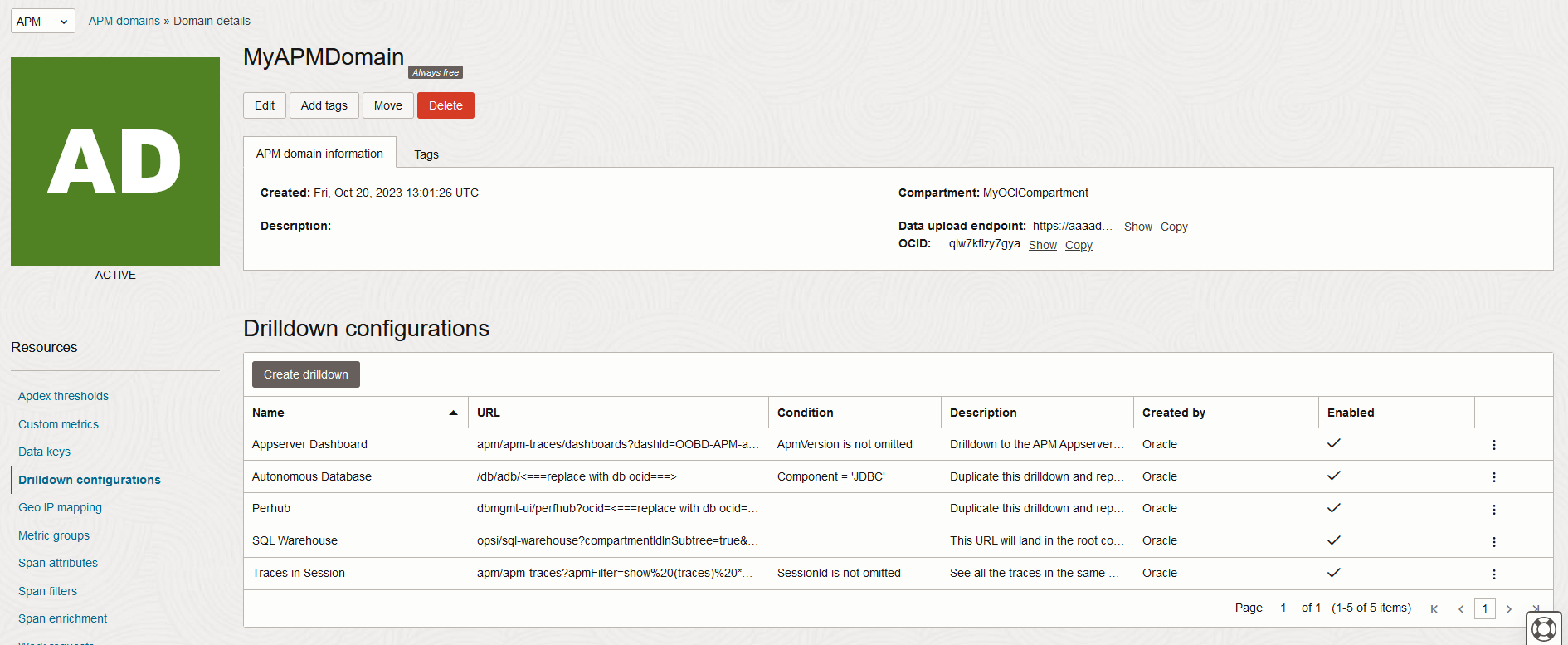Select APM domain information tab
This screenshot has height=645, width=1568.
click(319, 154)
